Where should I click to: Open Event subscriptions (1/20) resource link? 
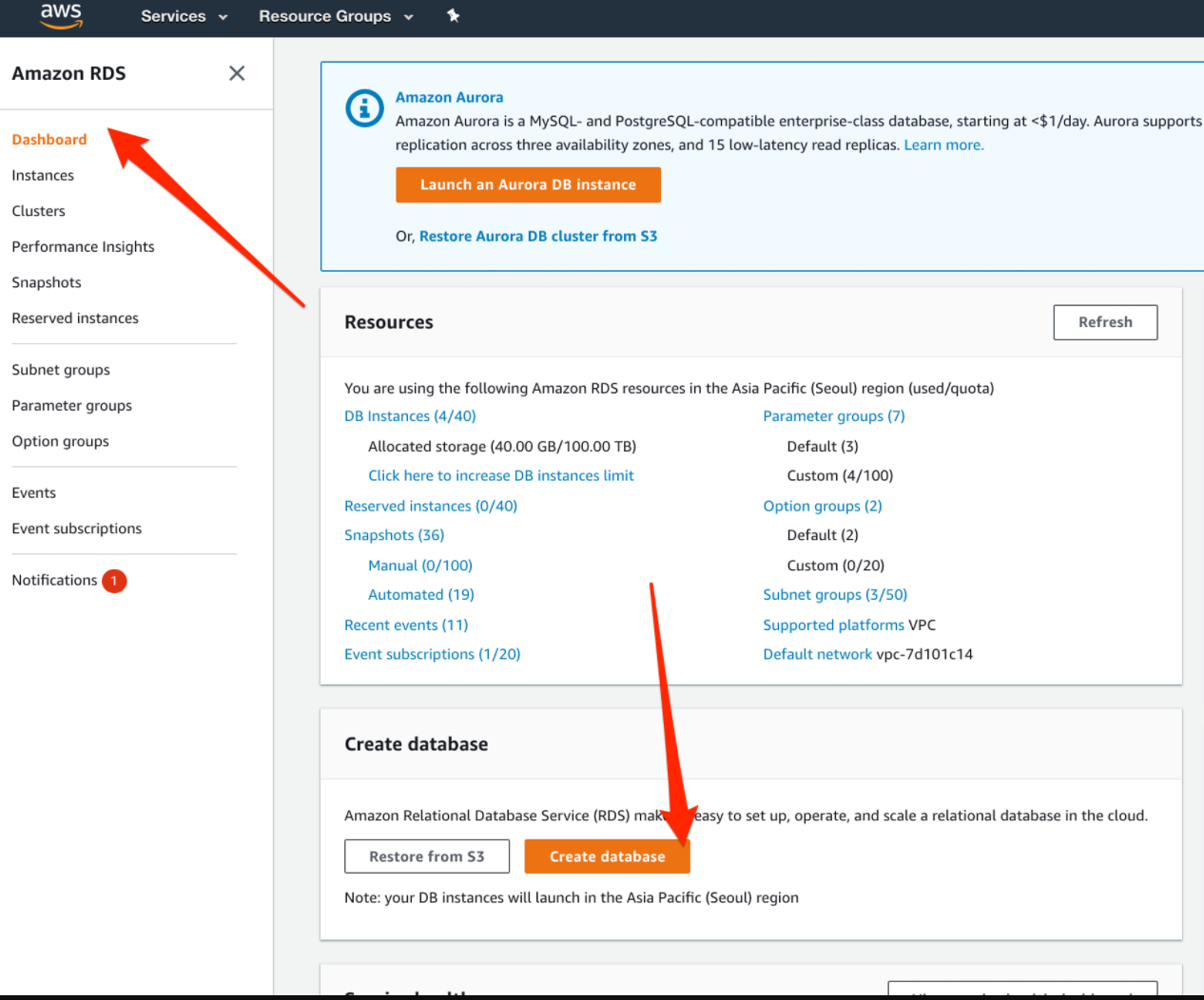tap(433, 654)
